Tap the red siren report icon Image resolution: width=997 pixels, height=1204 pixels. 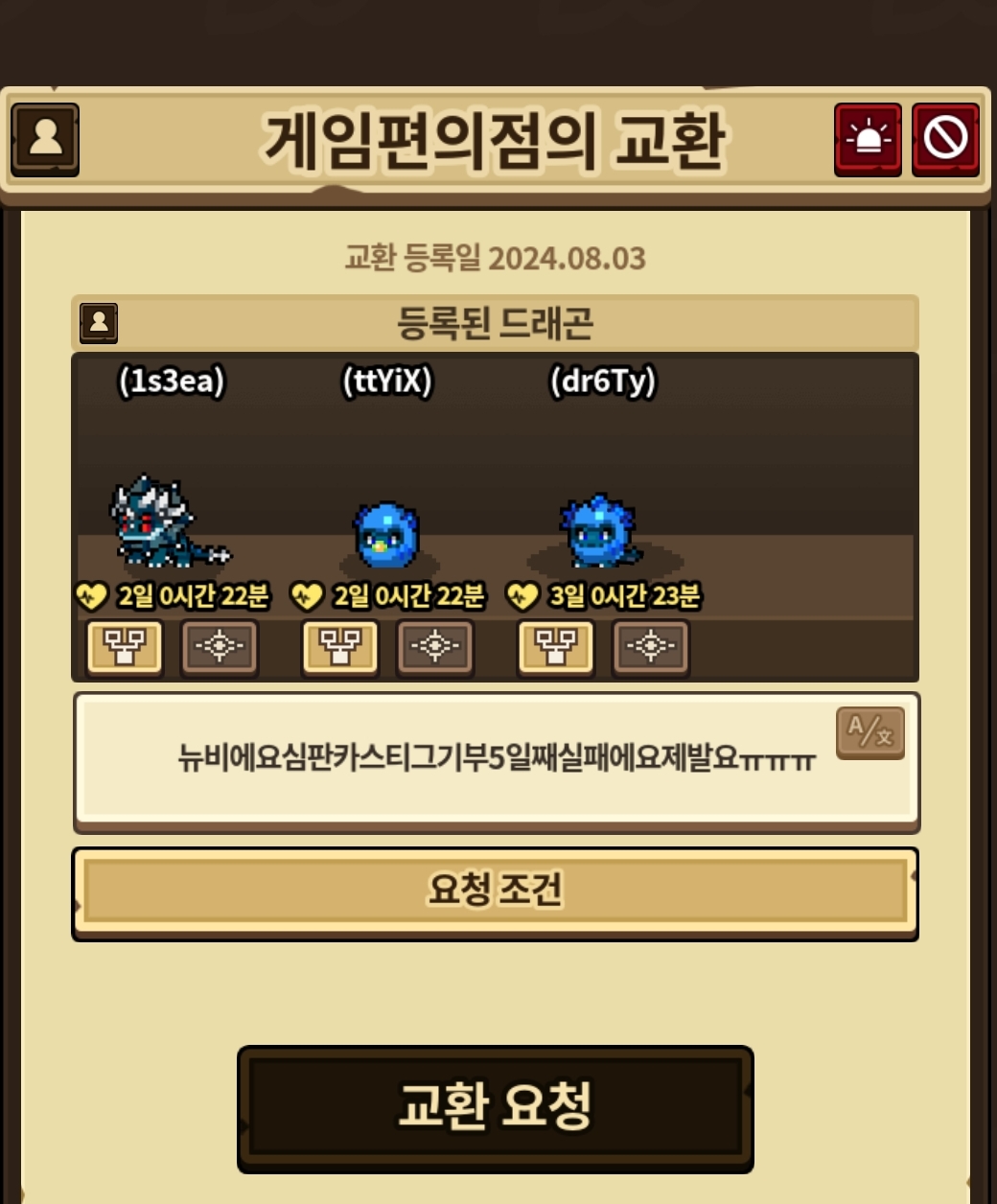868,140
